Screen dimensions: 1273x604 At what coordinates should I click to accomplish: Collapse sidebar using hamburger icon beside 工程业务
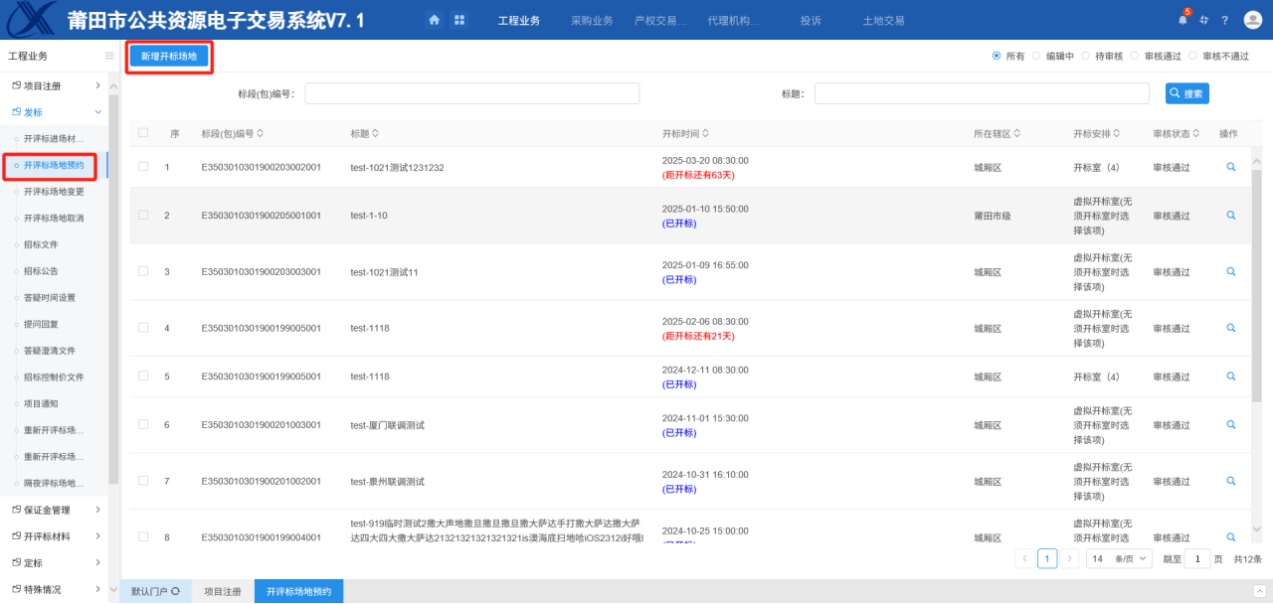[x=109, y=56]
